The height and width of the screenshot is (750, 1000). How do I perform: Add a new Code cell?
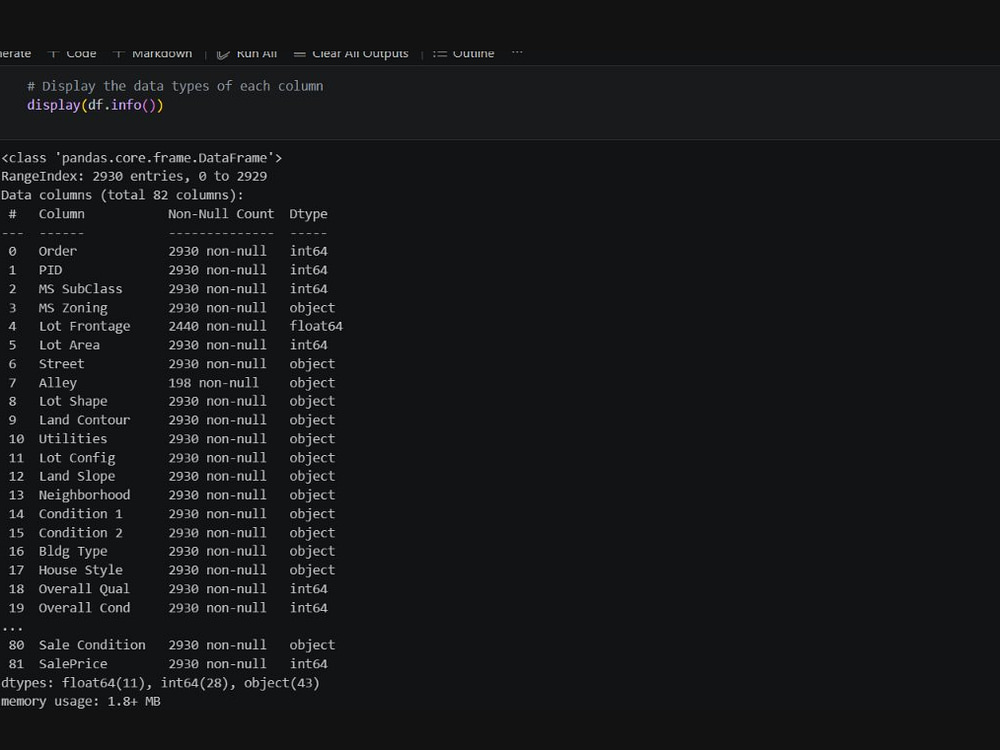[x=72, y=54]
